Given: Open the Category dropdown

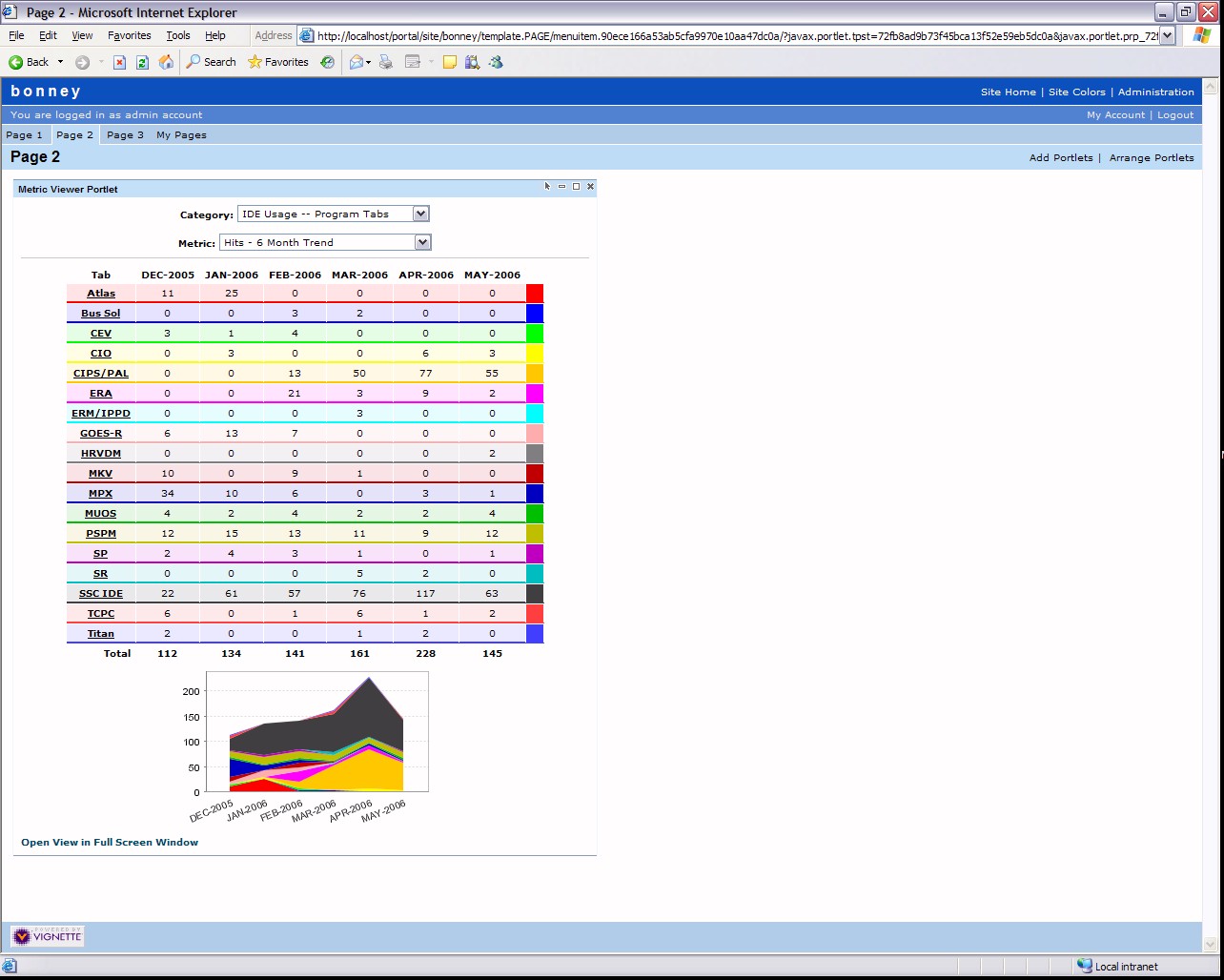Looking at the screenshot, I should tap(420, 214).
